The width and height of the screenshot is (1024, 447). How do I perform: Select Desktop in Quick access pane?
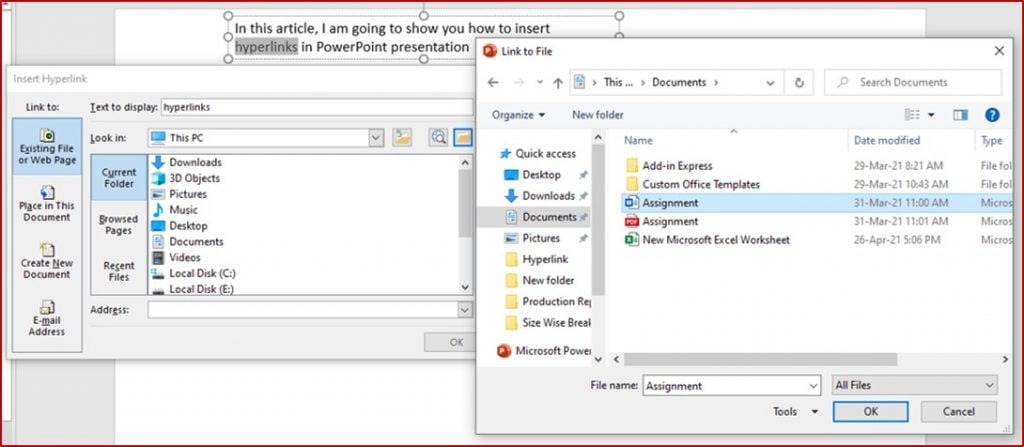[x=540, y=175]
